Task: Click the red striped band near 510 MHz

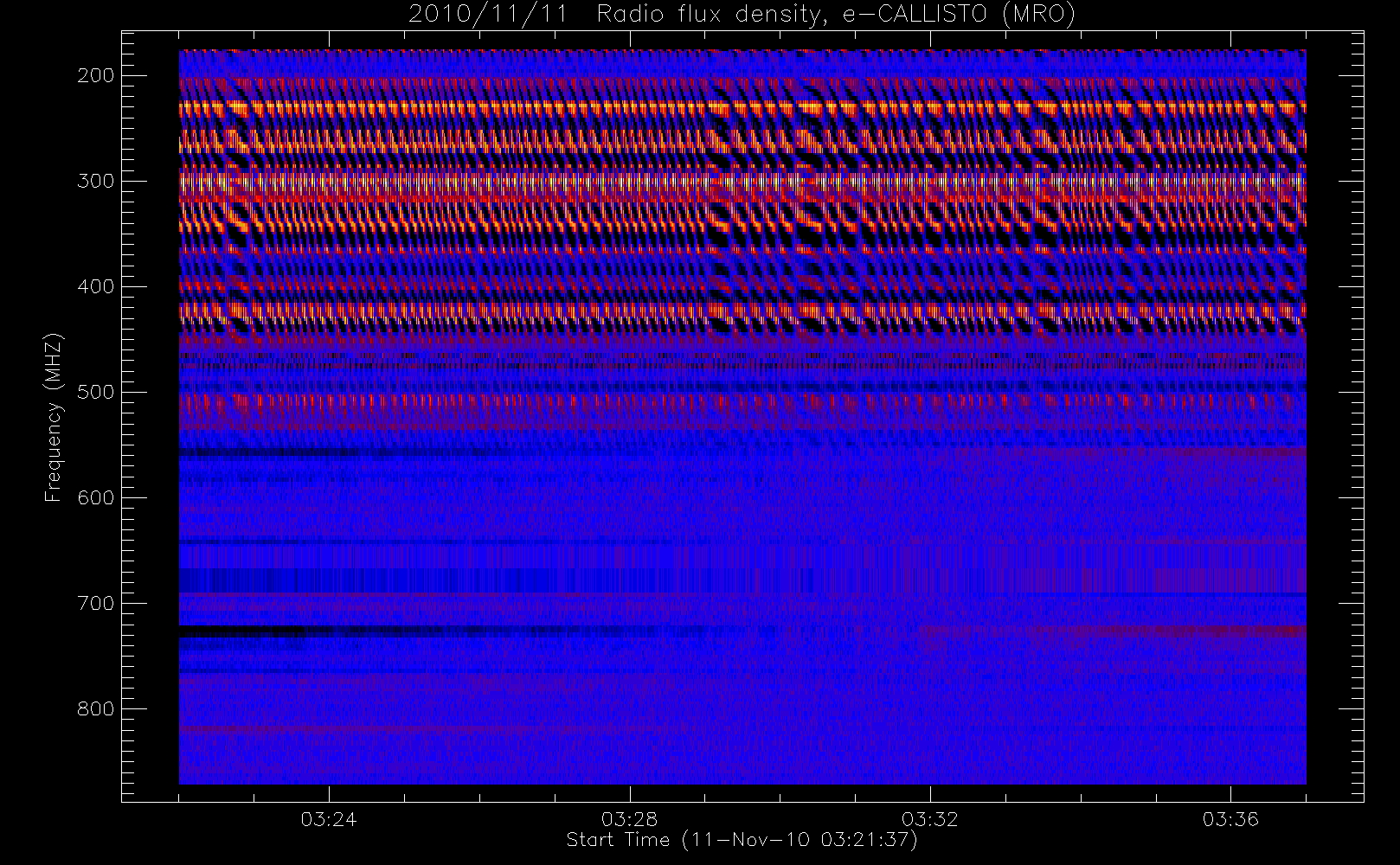Action: point(742,403)
